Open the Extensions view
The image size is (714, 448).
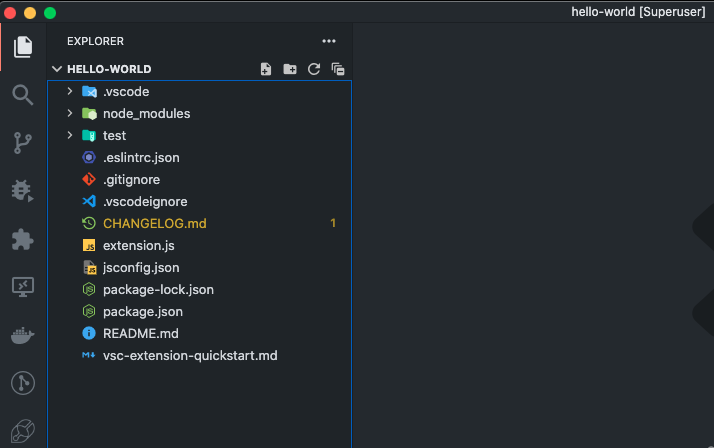[x=23, y=239]
